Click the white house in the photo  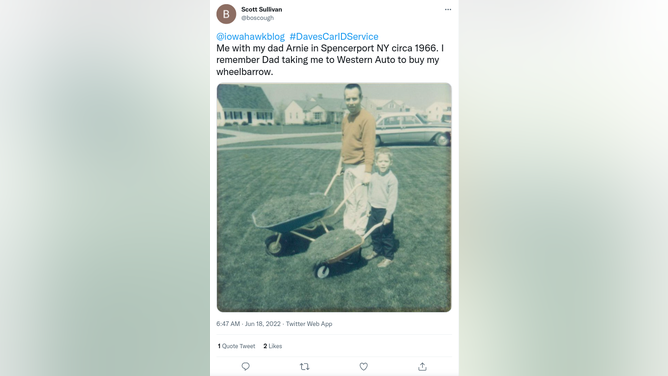click(245, 105)
